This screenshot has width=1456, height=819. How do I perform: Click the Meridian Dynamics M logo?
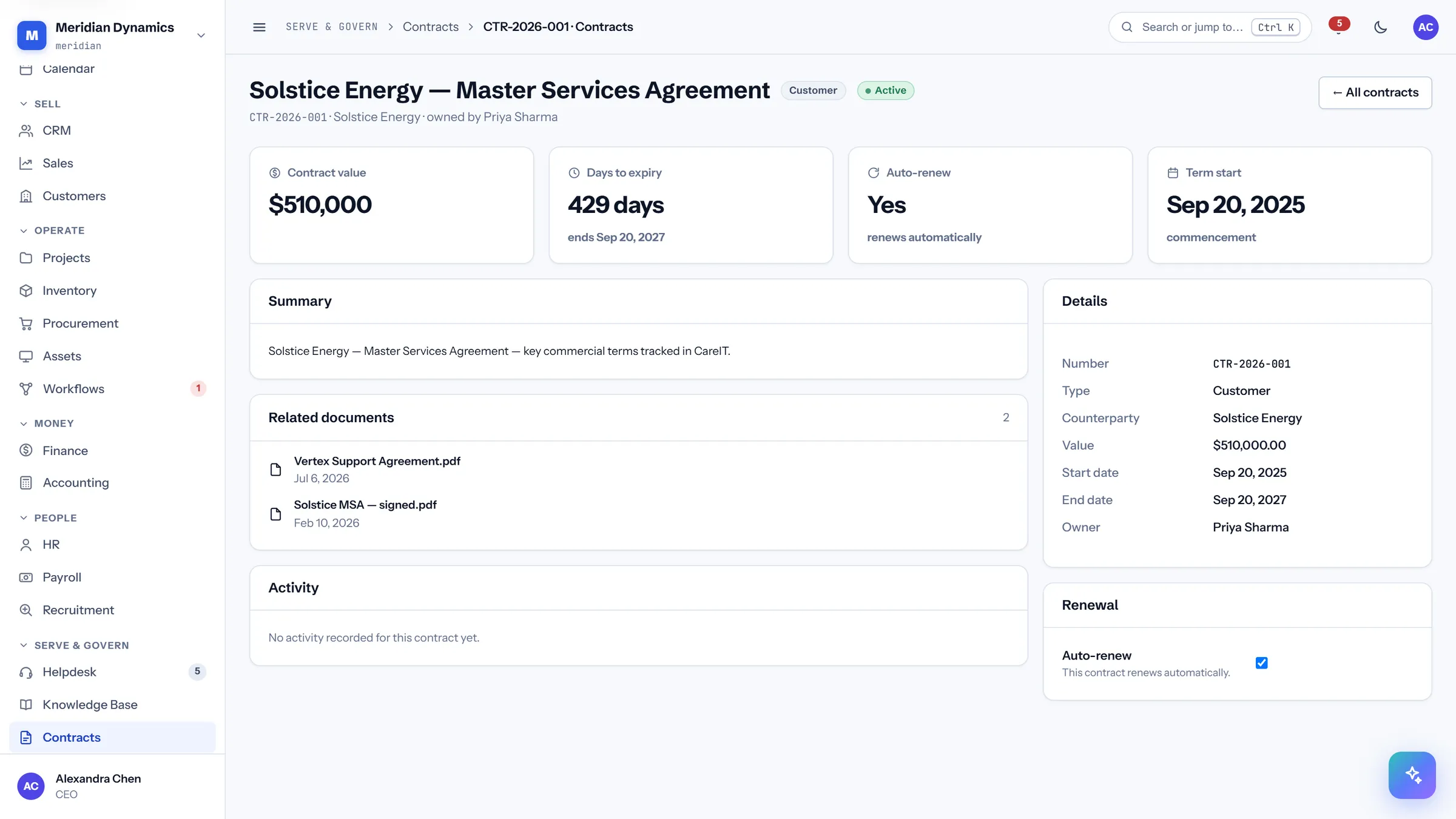point(32,35)
